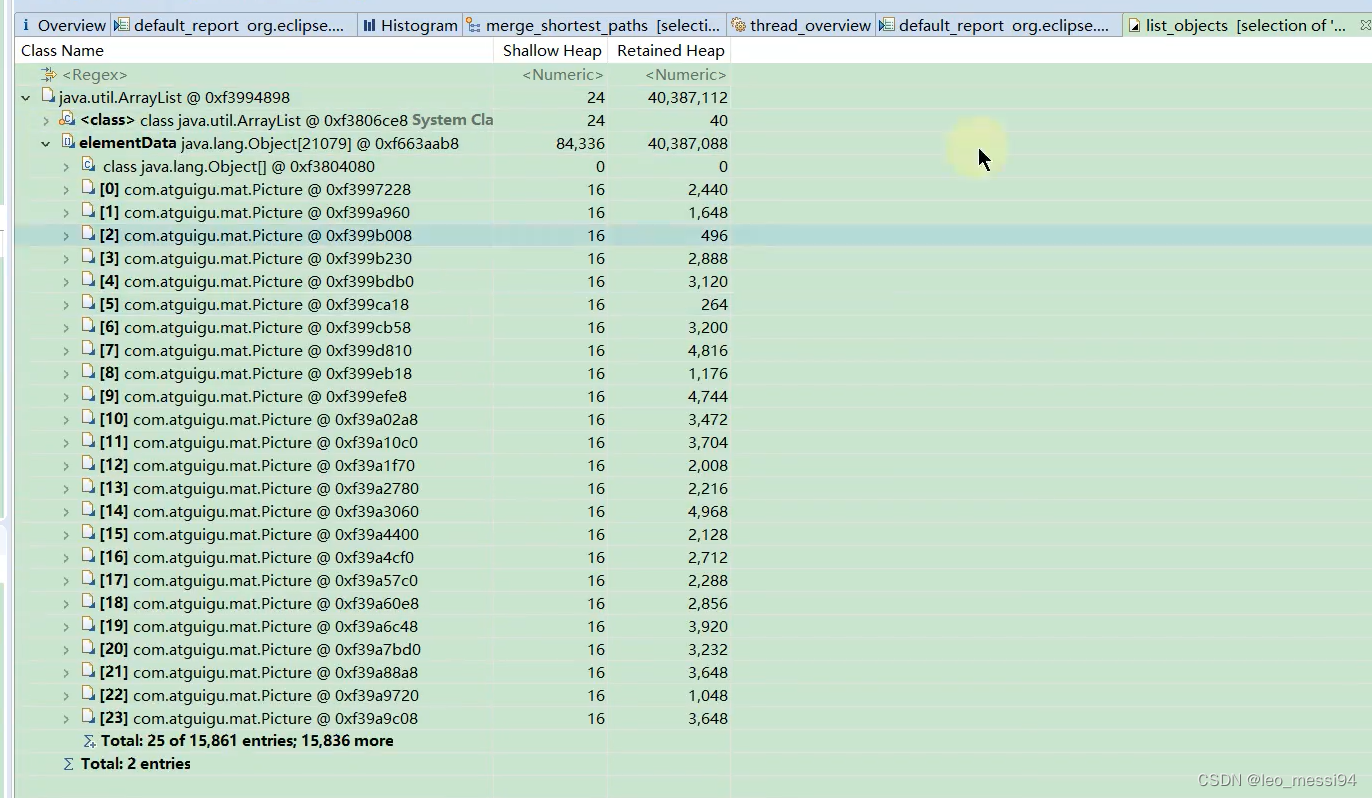Click retained heap value 264 for entry [5]
The height and width of the screenshot is (798, 1372).
point(714,305)
